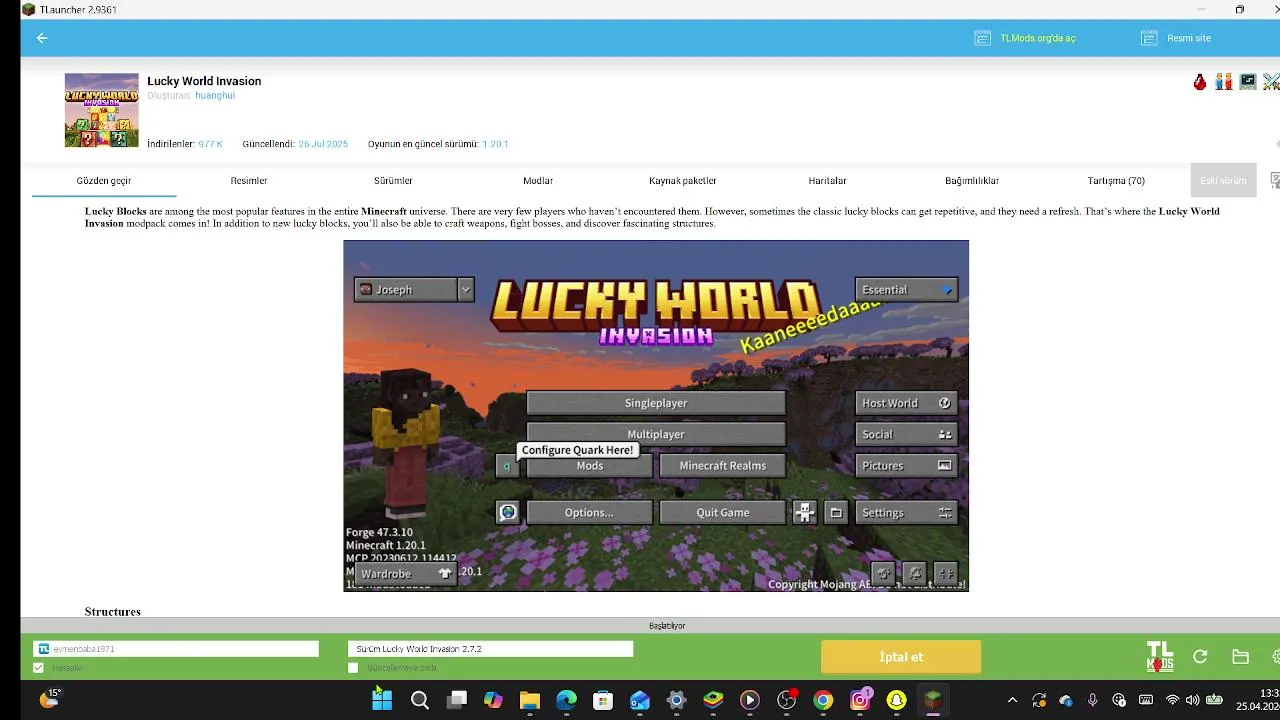This screenshot has height=720, width=1280.
Task: Open the account selector eymenbaba1871
Action: coord(176,649)
